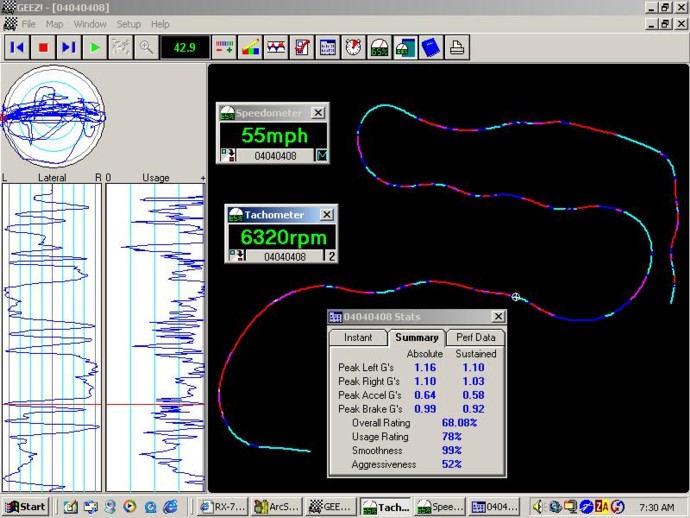The image size is (690, 518).
Task: Click the printer icon in toolbar
Action: [x=457, y=47]
